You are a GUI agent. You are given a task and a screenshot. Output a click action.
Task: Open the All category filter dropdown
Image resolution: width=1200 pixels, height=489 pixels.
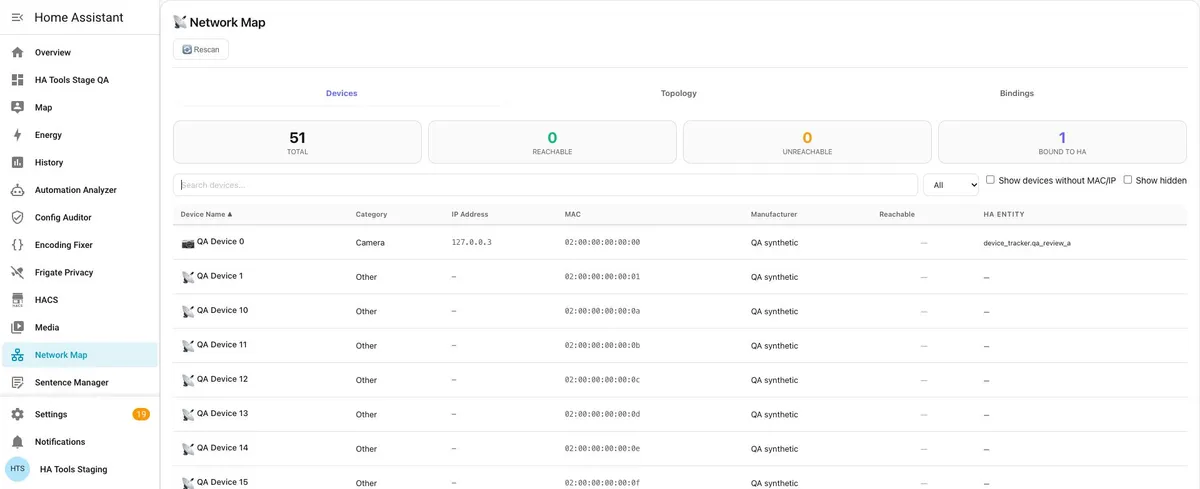coord(951,185)
